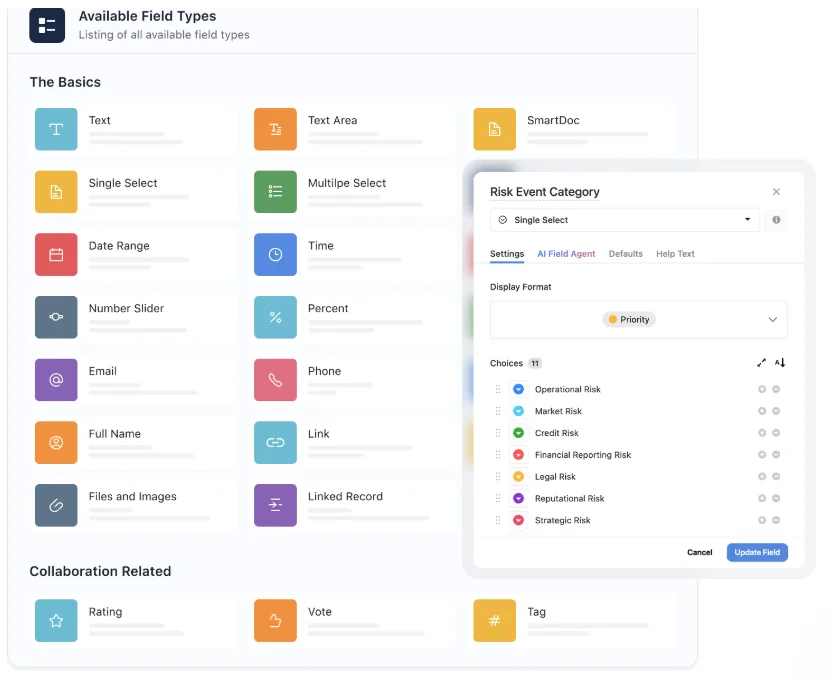Choose the Date Range calendar icon
This screenshot has width=831, height=681.
(56, 254)
